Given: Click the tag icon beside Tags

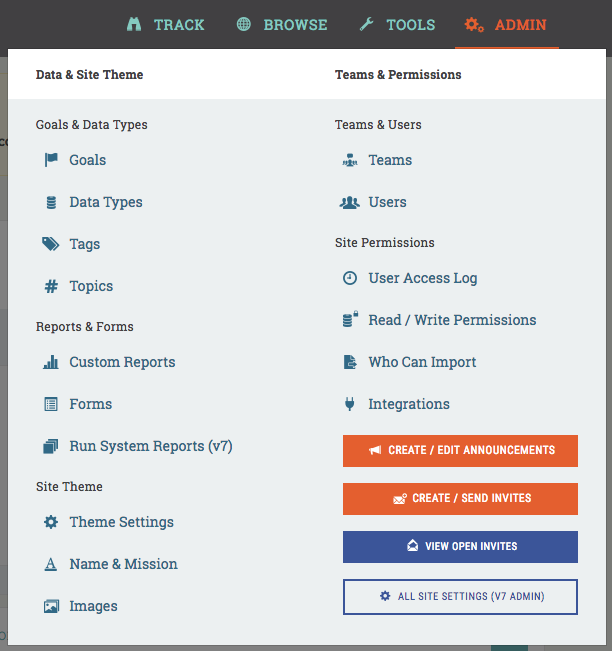Looking at the screenshot, I should coord(51,244).
